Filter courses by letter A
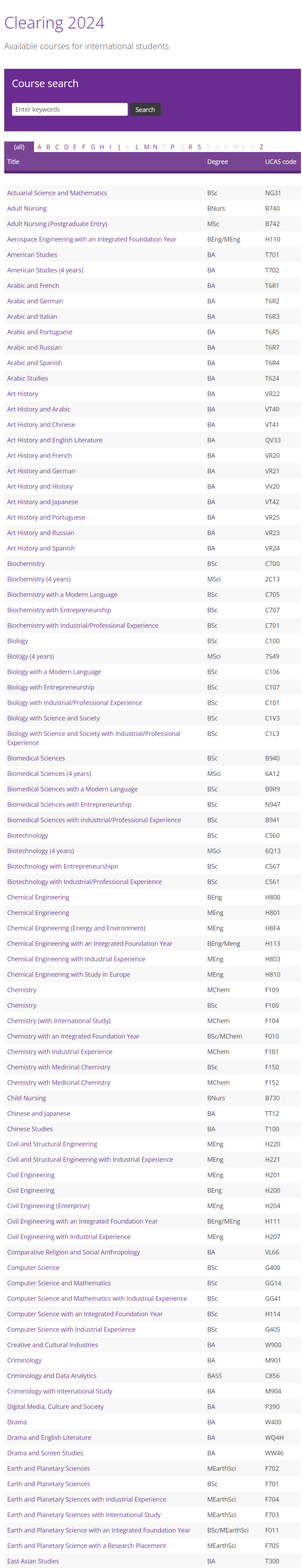Viewport: 302px width, 1568px height. [40, 147]
